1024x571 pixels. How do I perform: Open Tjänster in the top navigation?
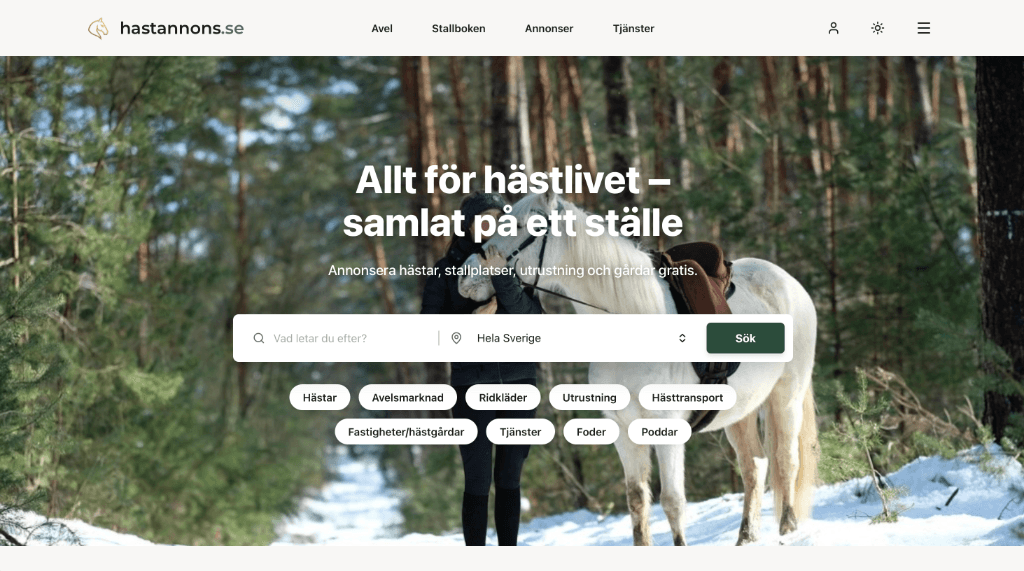tap(633, 29)
